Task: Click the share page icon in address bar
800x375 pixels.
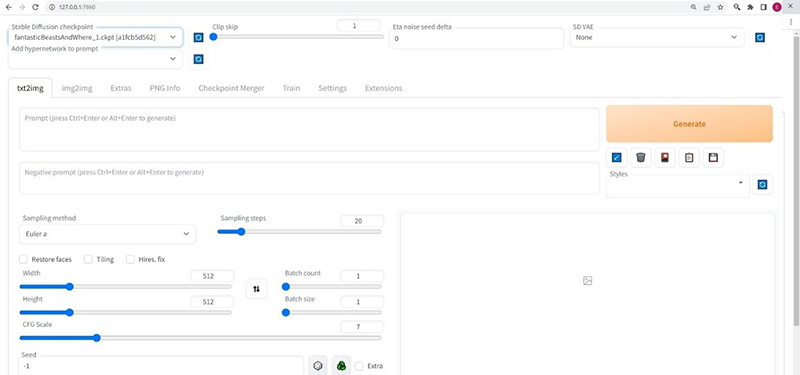Action: pos(707,7)
